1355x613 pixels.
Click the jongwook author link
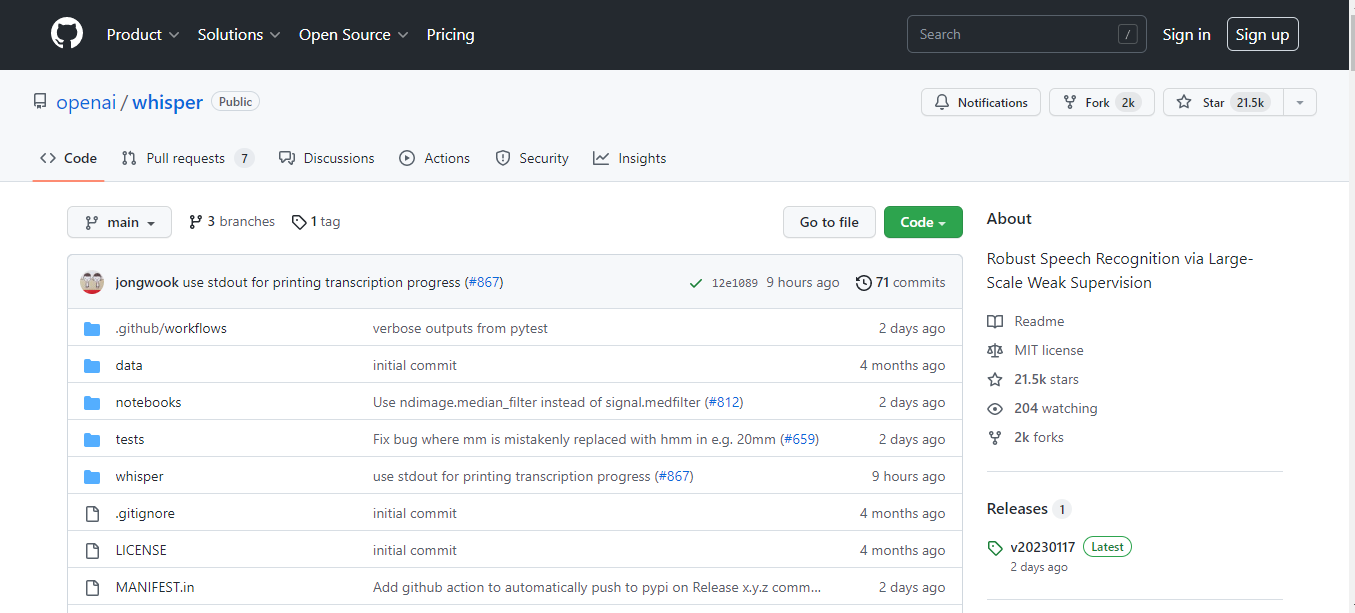tap(147, 283)
